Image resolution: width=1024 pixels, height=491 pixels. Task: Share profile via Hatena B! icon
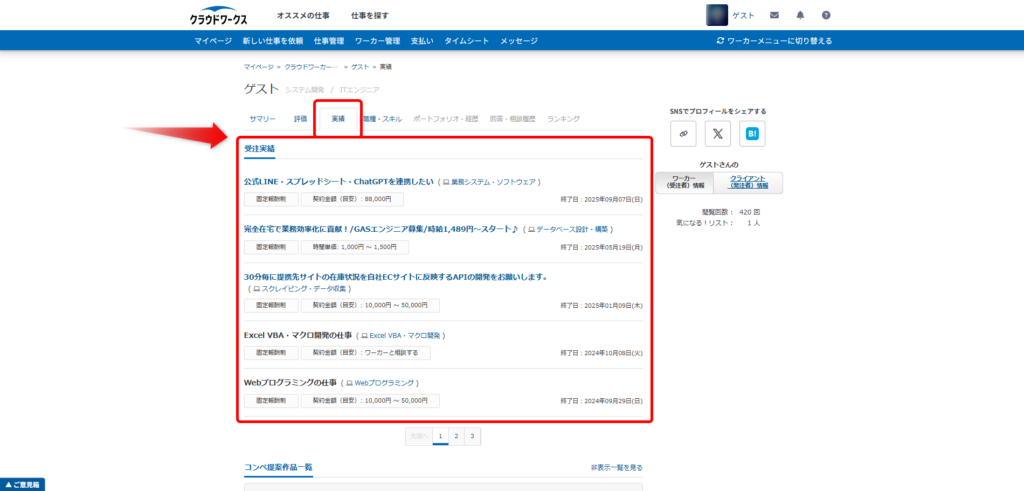pyautogui.click(x=751, y=133)
